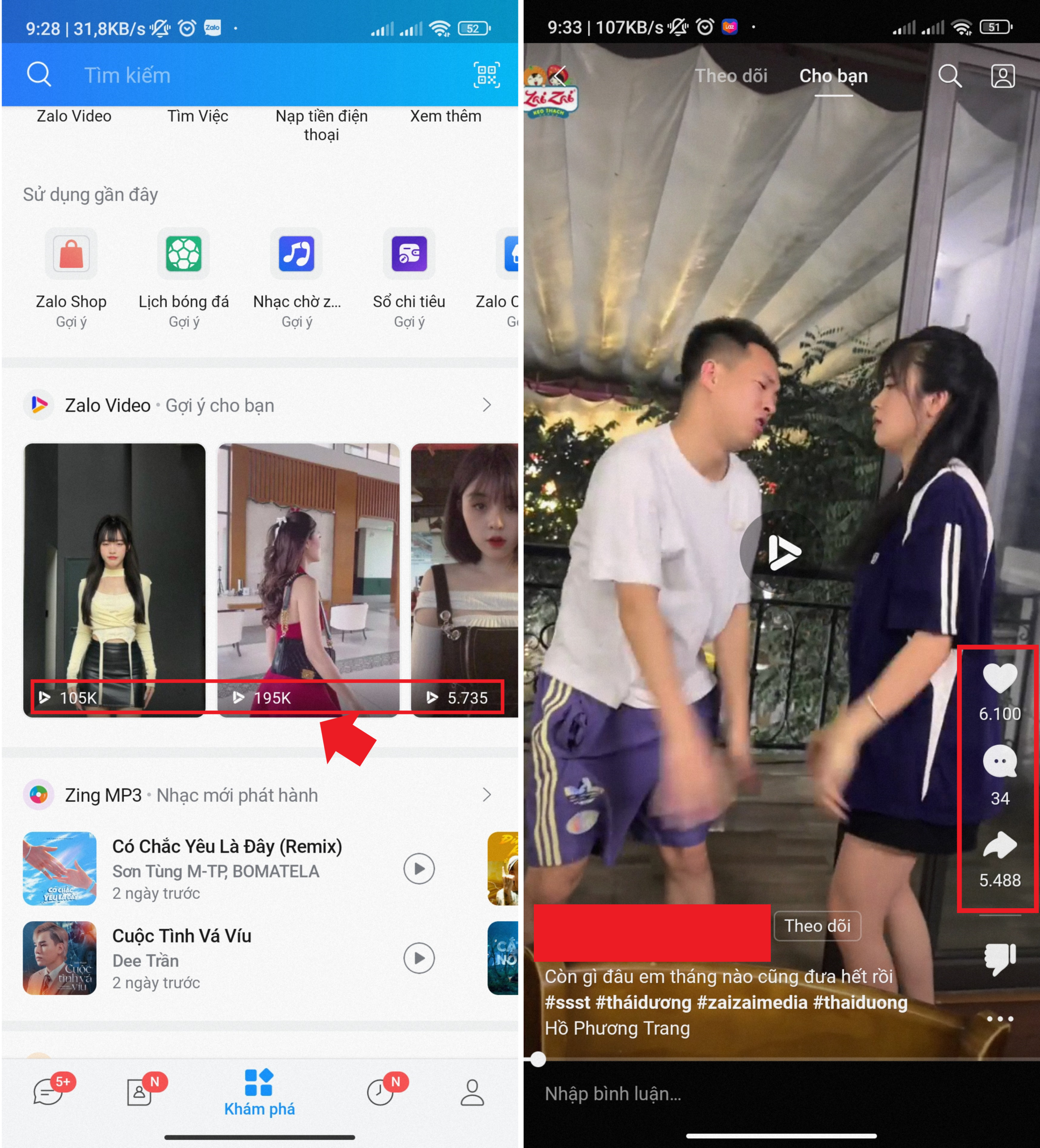Open the three-dots more options on the video

(1000, 1019)
